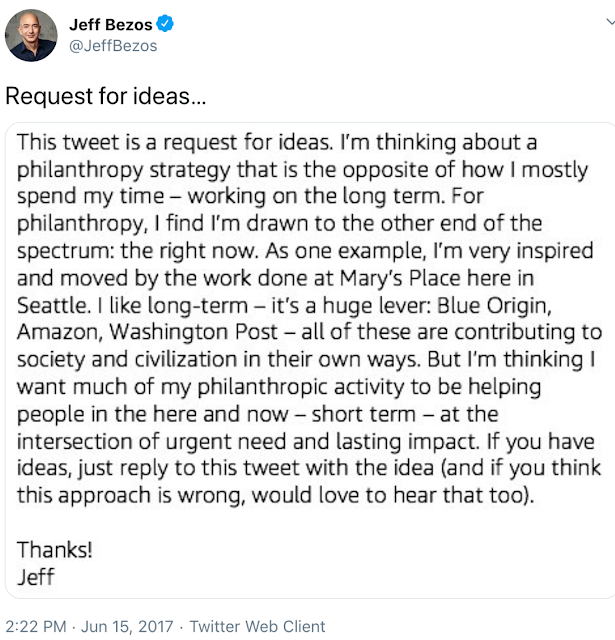Open the Jeff Bezos display name link

(x=111, y=24)
